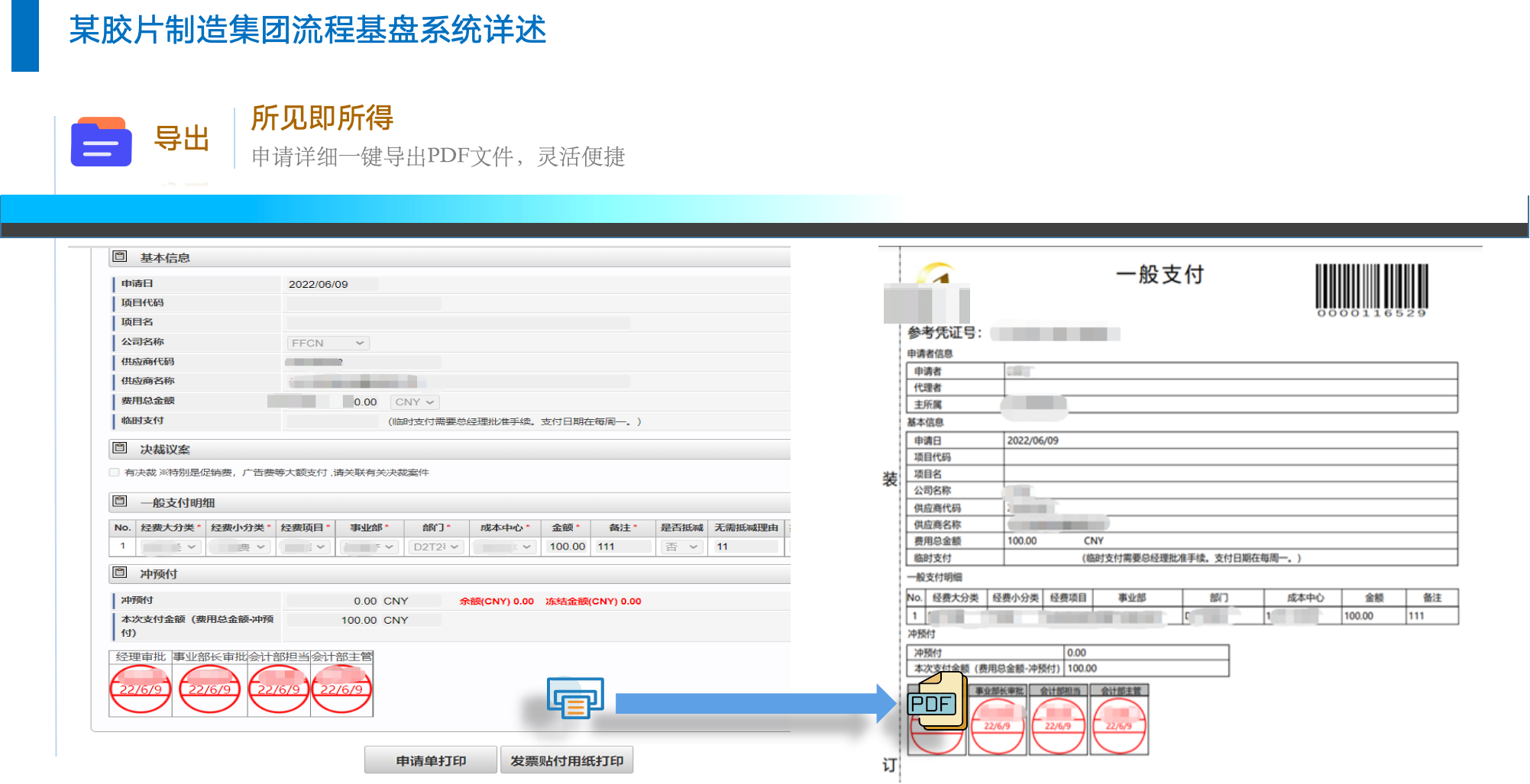Check the 有决裁 checkbox
This screenshot has height=784, width=1530.
[x=115, y=473]
